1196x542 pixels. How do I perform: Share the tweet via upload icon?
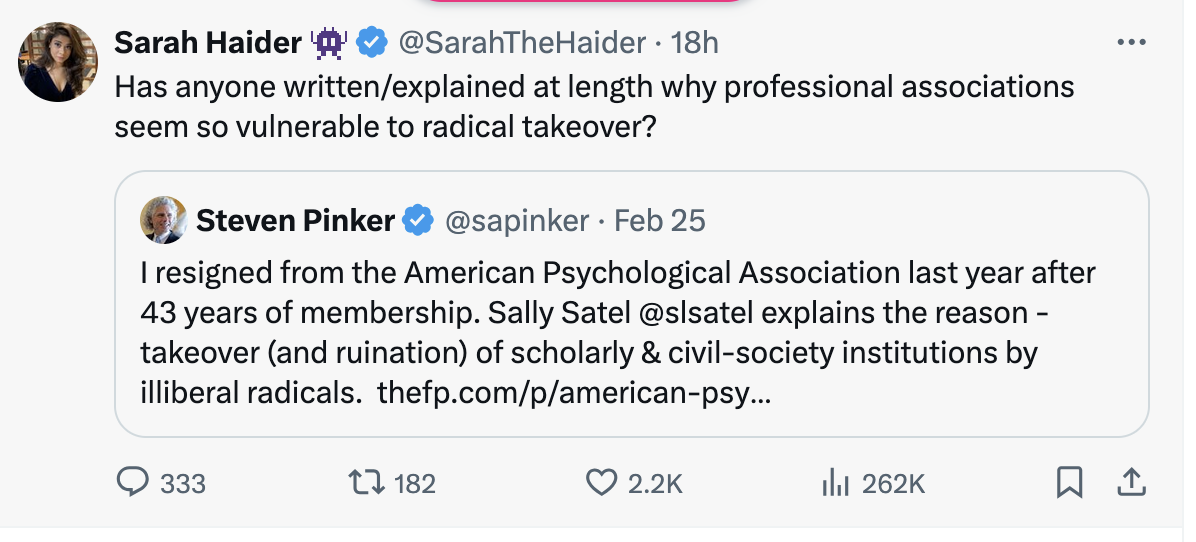(1129, 483)
